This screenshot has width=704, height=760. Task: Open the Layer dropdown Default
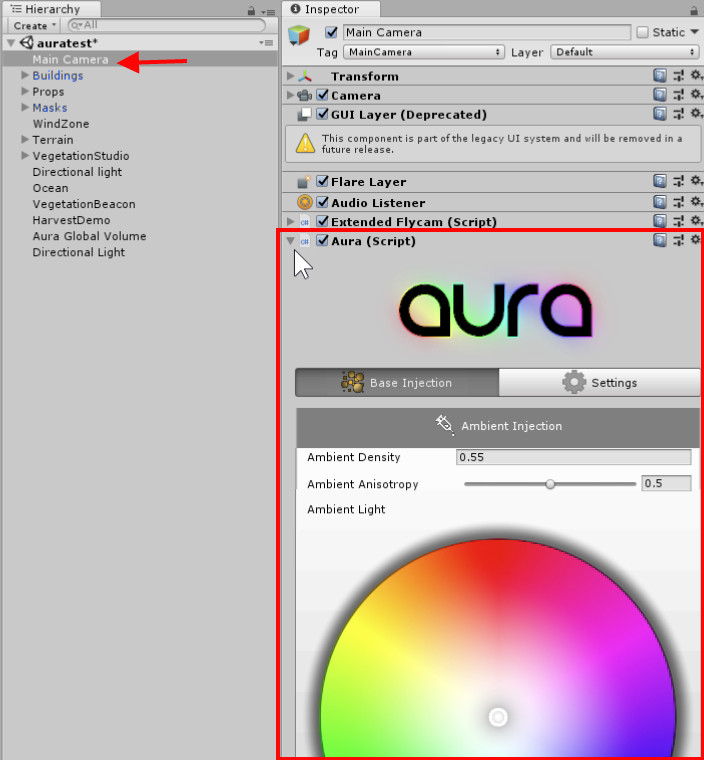(x=624, y=52)
